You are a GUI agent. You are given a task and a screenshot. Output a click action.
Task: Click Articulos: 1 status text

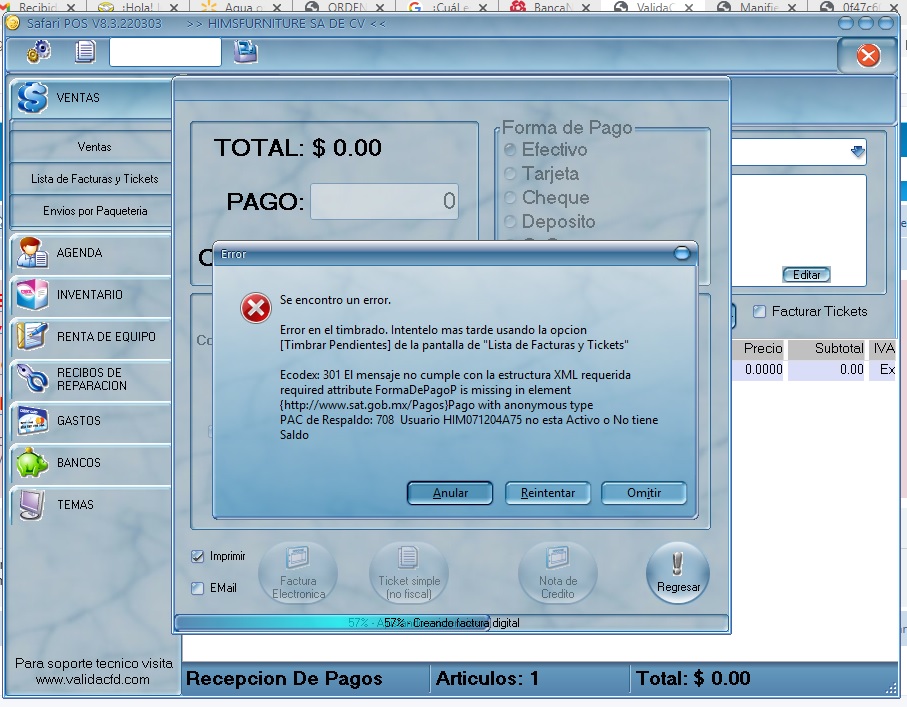[x=487, y=678]
